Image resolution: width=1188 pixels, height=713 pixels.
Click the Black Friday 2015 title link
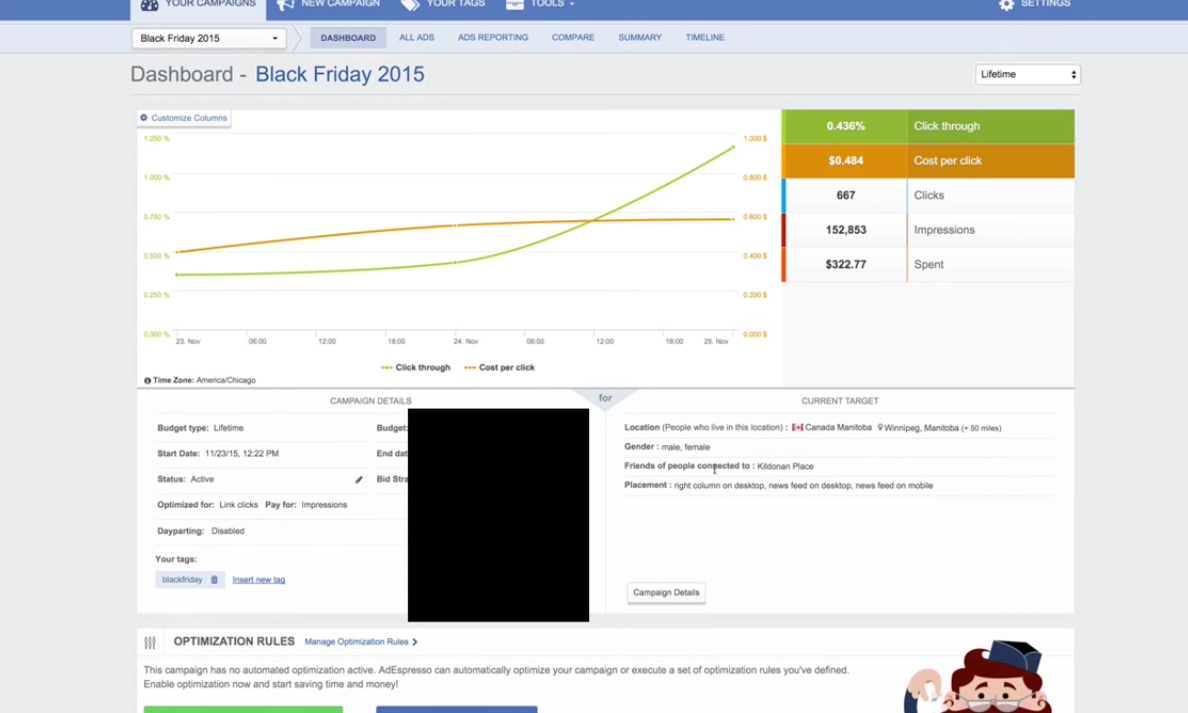(x=339, y=74)
